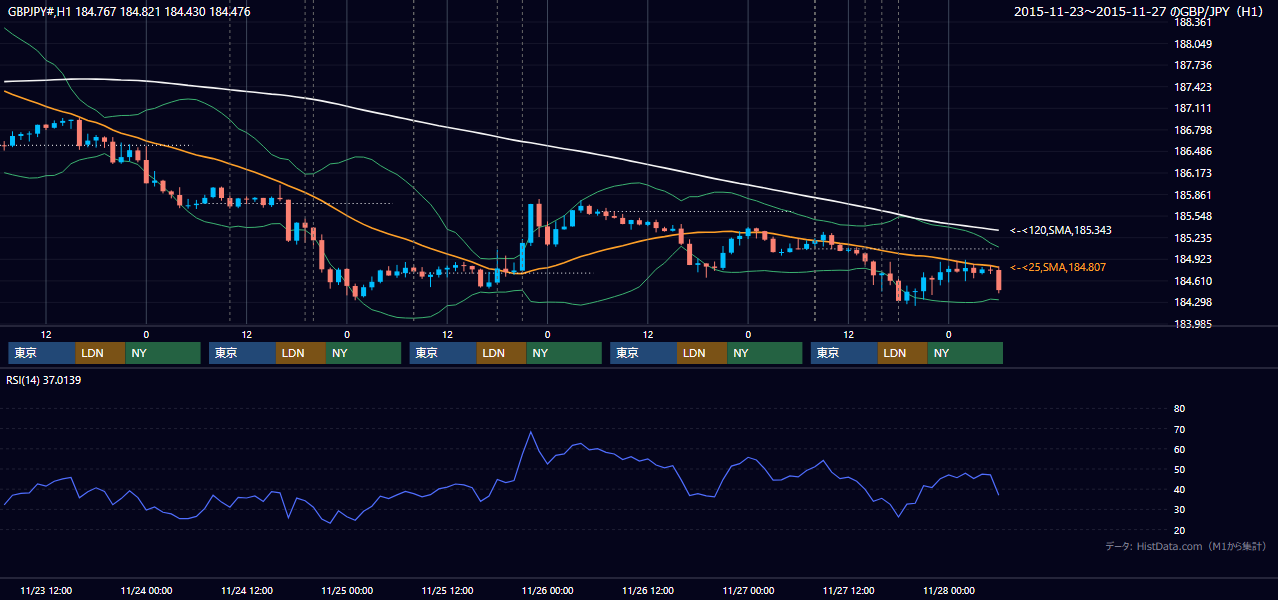
Task: Click the 185.548 price axis label
Action: coord(1193,216)
